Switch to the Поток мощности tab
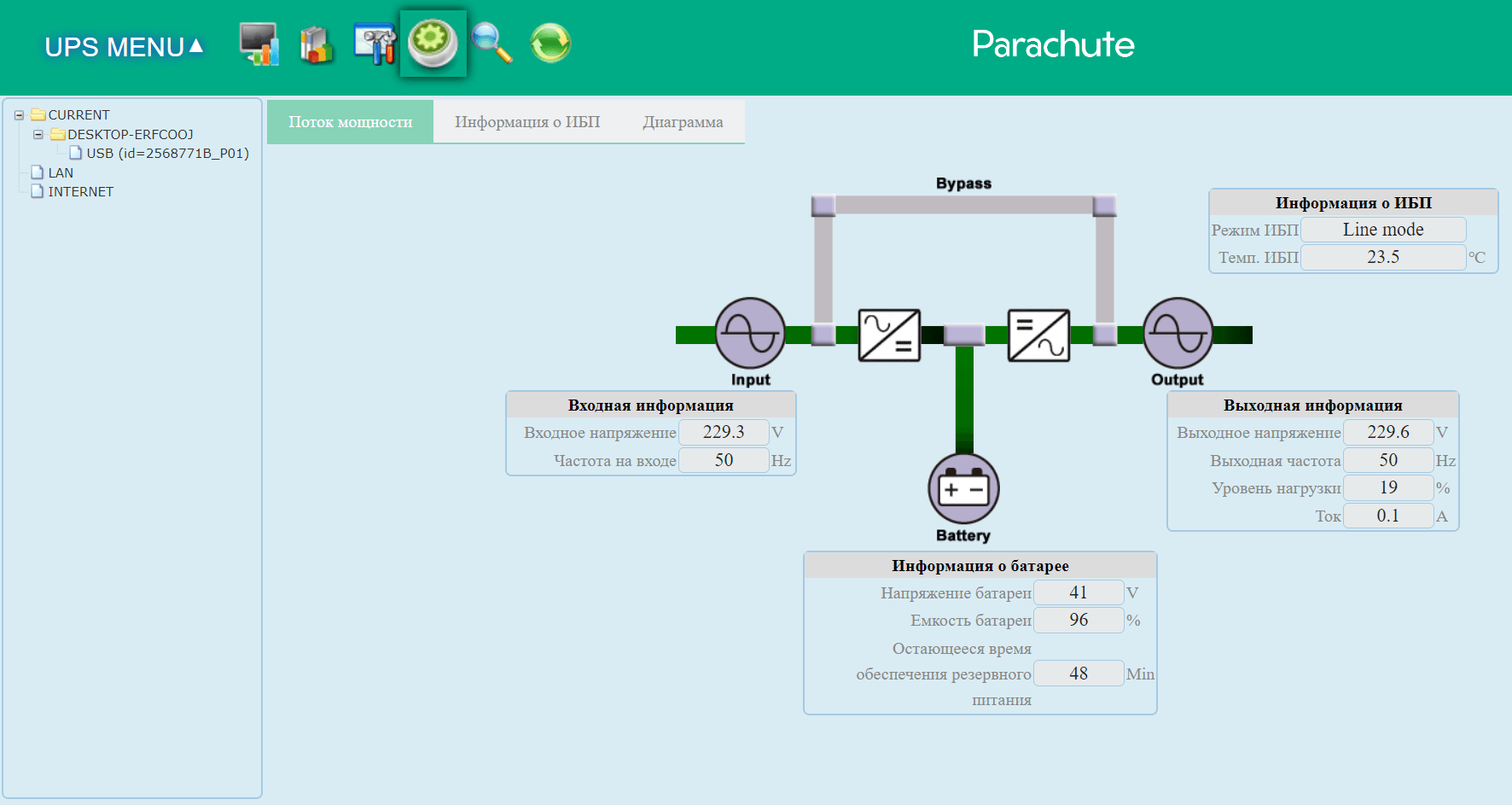 click(x=350, y=122)
